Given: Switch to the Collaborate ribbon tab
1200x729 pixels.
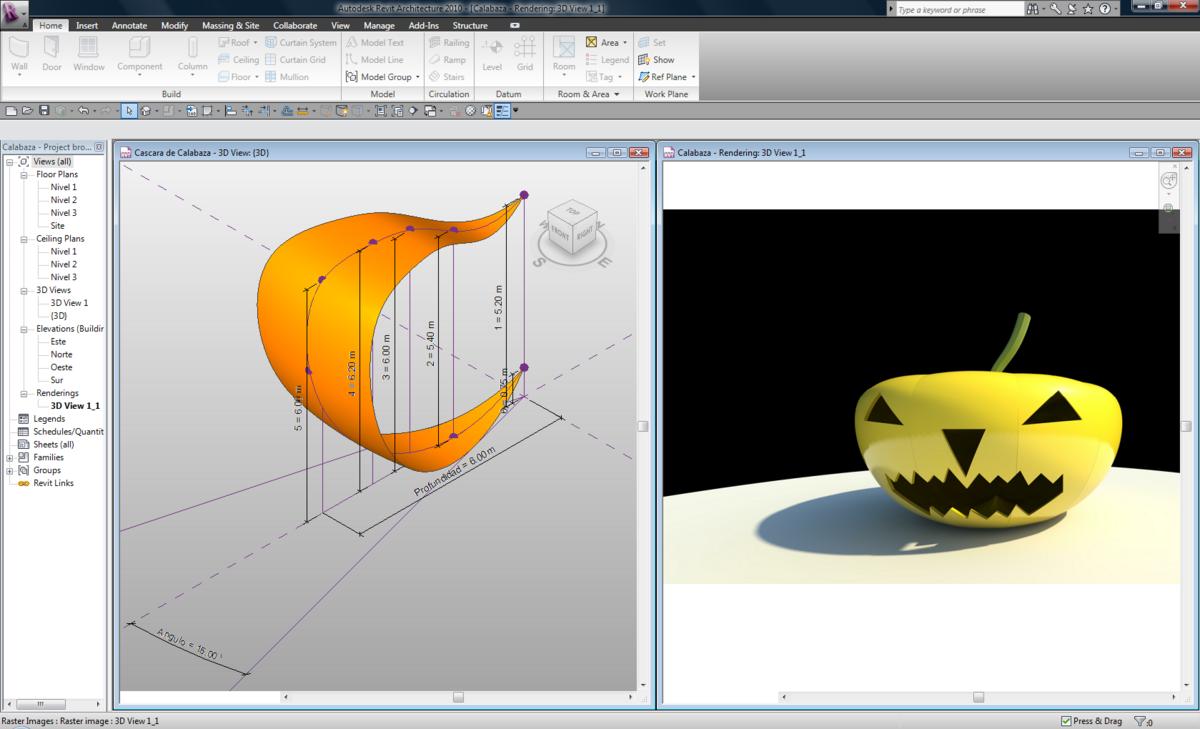Looking at the screenshot, I should [295, 25].
